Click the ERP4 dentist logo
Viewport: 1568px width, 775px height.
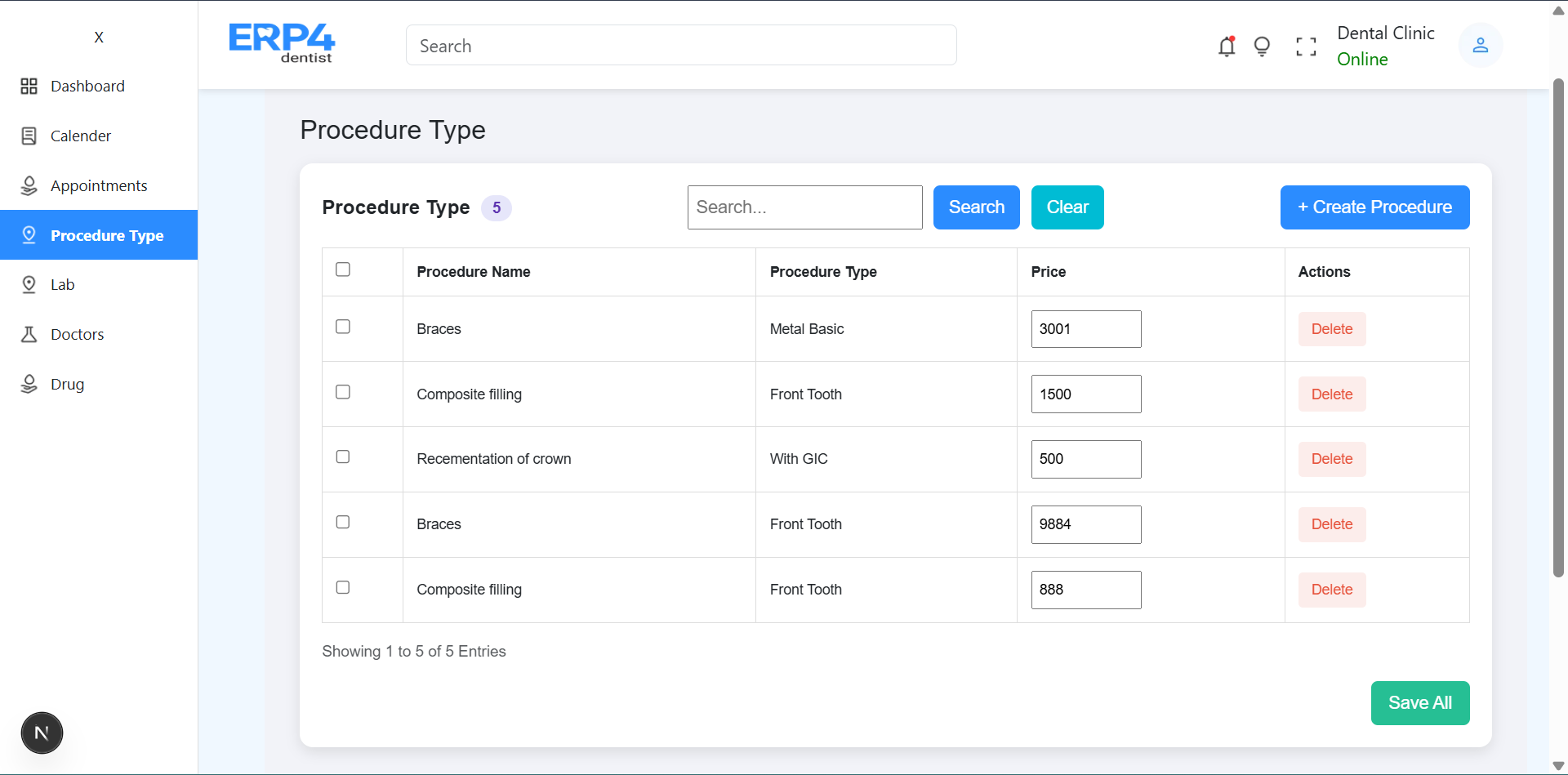point(282,44)
